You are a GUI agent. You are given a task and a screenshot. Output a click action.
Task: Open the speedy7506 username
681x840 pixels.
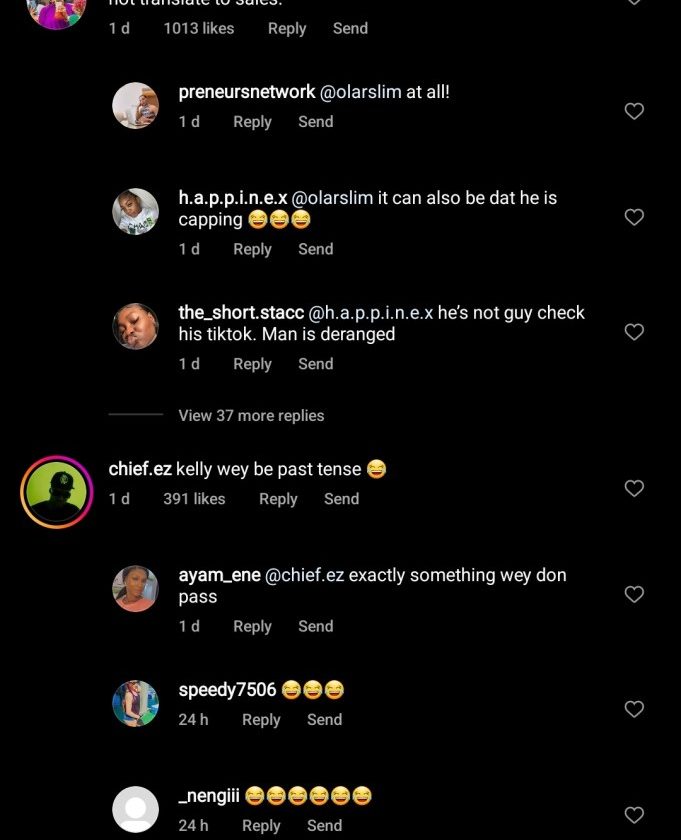click(x=227, y=690)
